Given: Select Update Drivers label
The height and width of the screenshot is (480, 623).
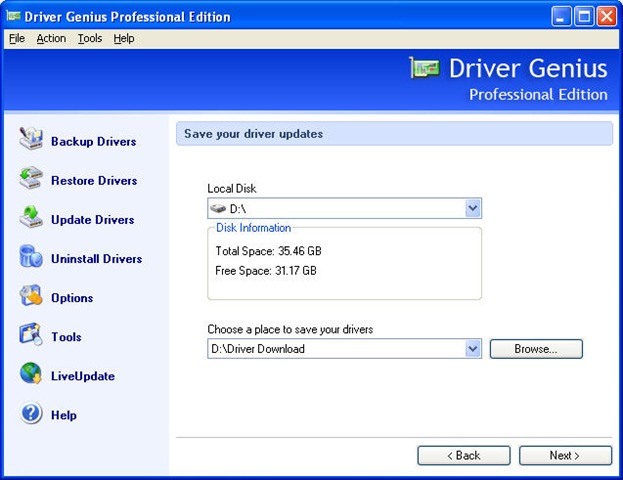Looking at the screenshot, I should point(93,220).
